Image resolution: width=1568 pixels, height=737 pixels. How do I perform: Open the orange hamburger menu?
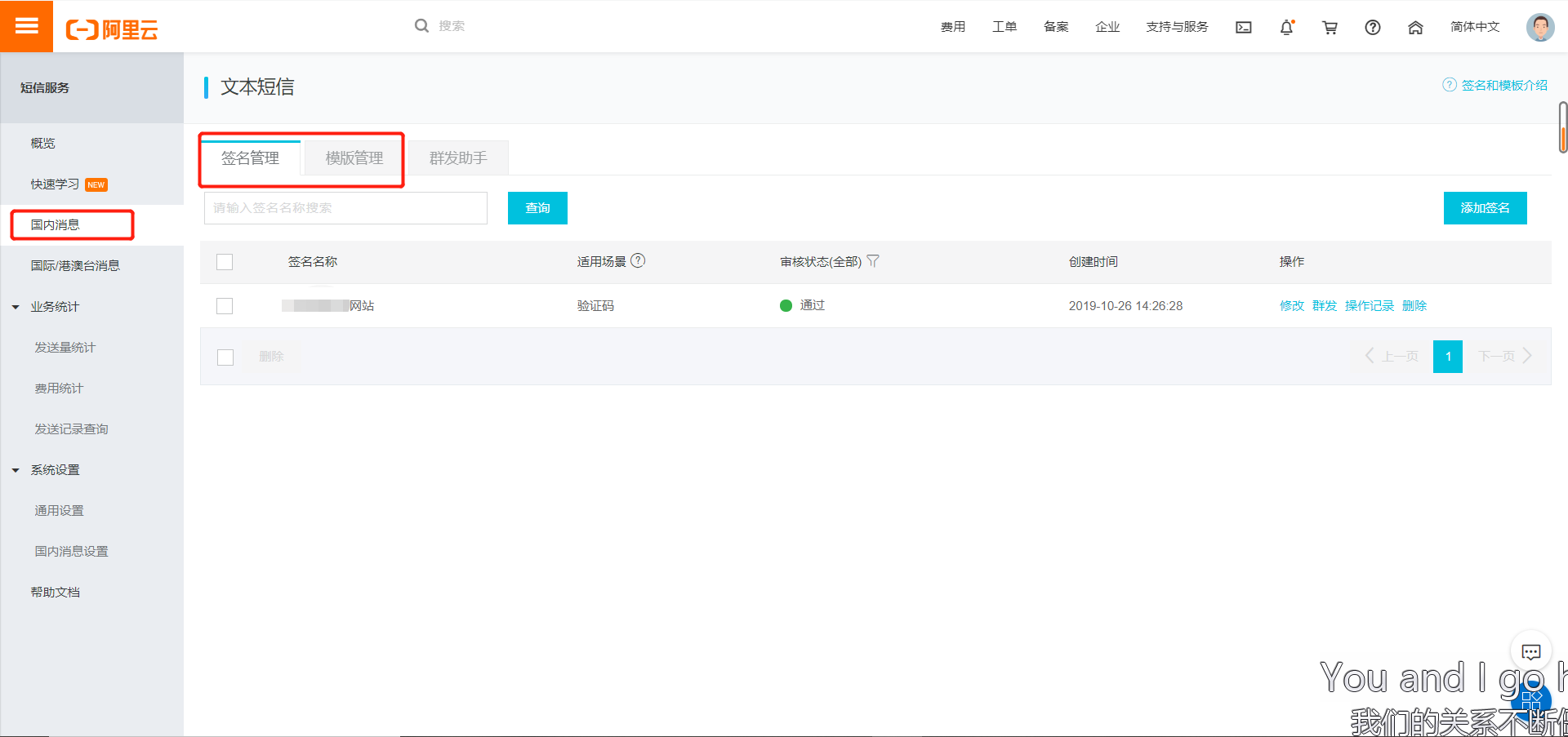point(26,26)
